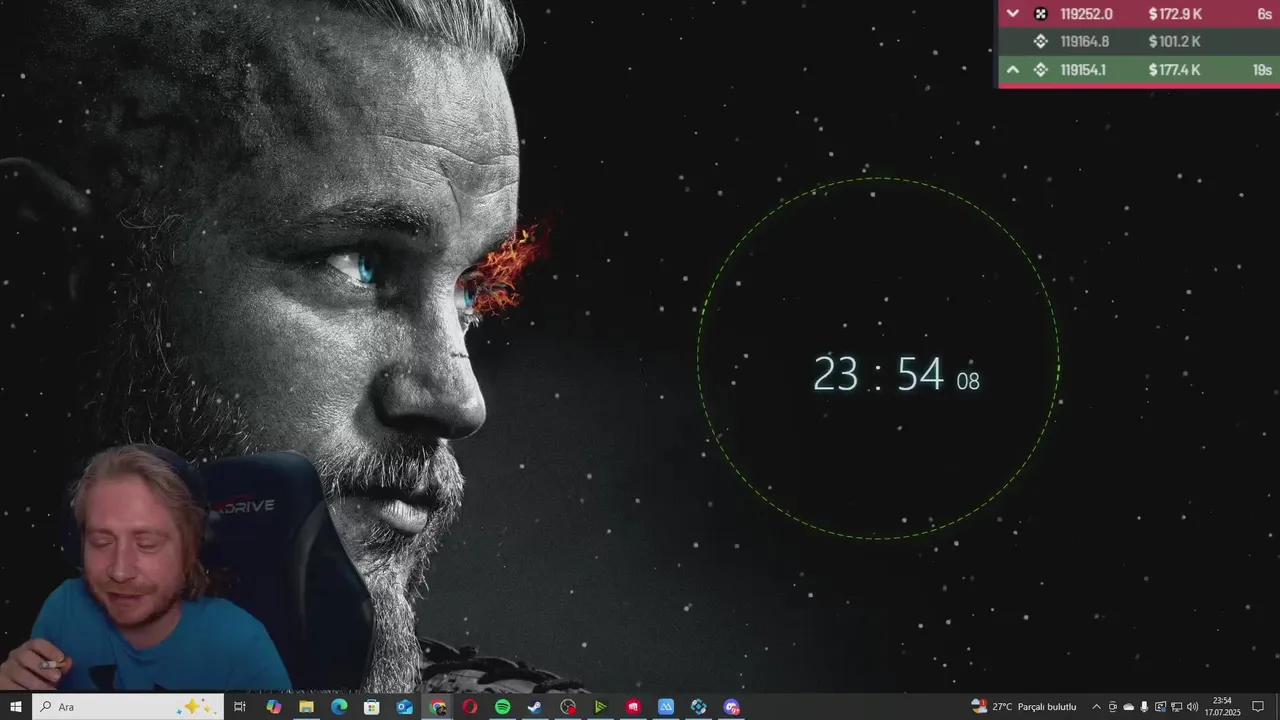Open the Action Center notifications icon
This screenshot has width=1280, height=720.
point(1258,707)
